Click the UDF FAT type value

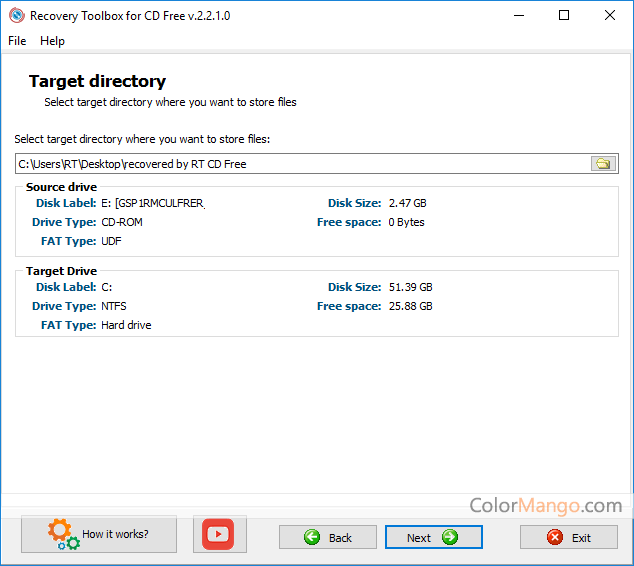(x=111, y=241)
